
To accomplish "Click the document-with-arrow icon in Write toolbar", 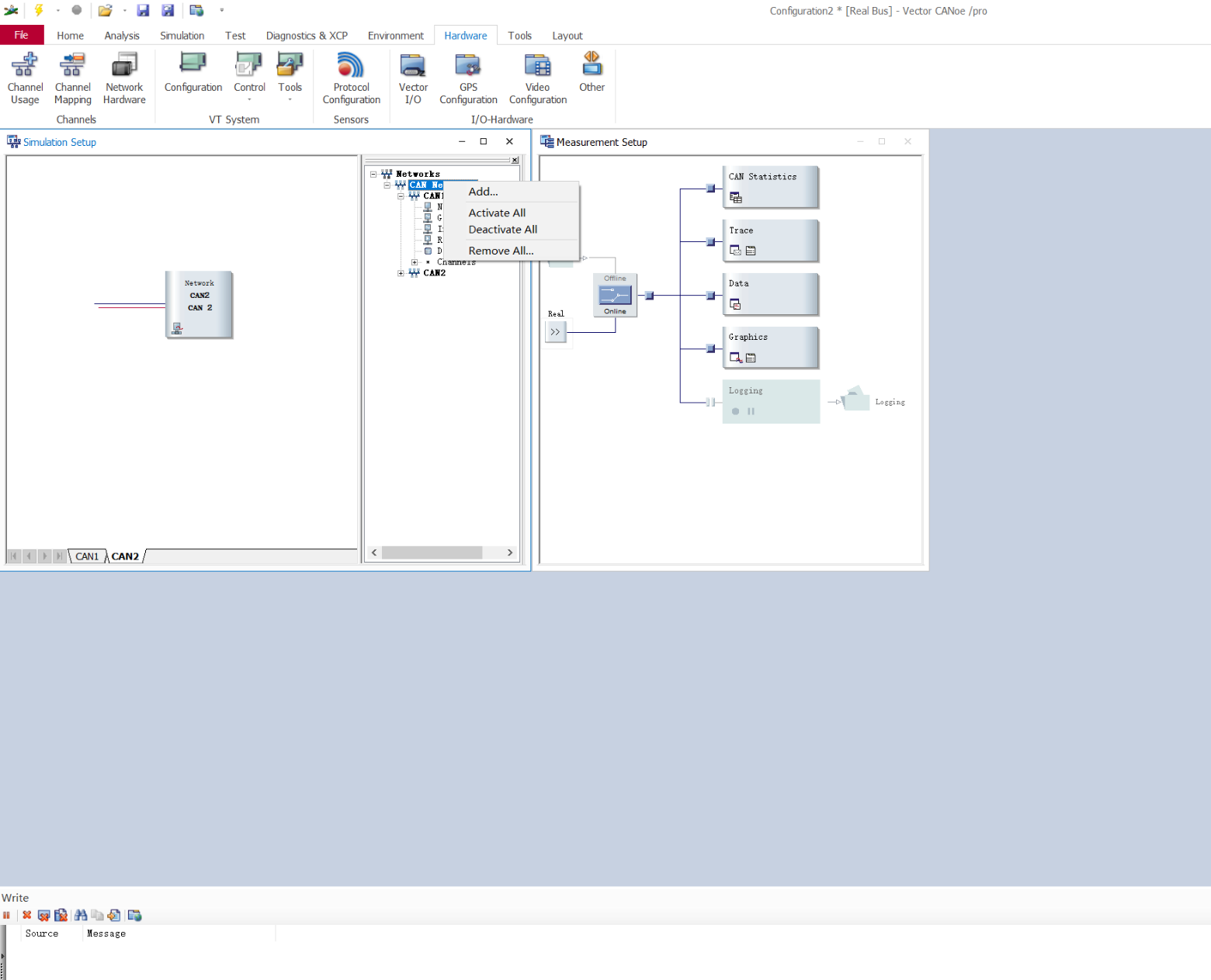I will 114,916.
